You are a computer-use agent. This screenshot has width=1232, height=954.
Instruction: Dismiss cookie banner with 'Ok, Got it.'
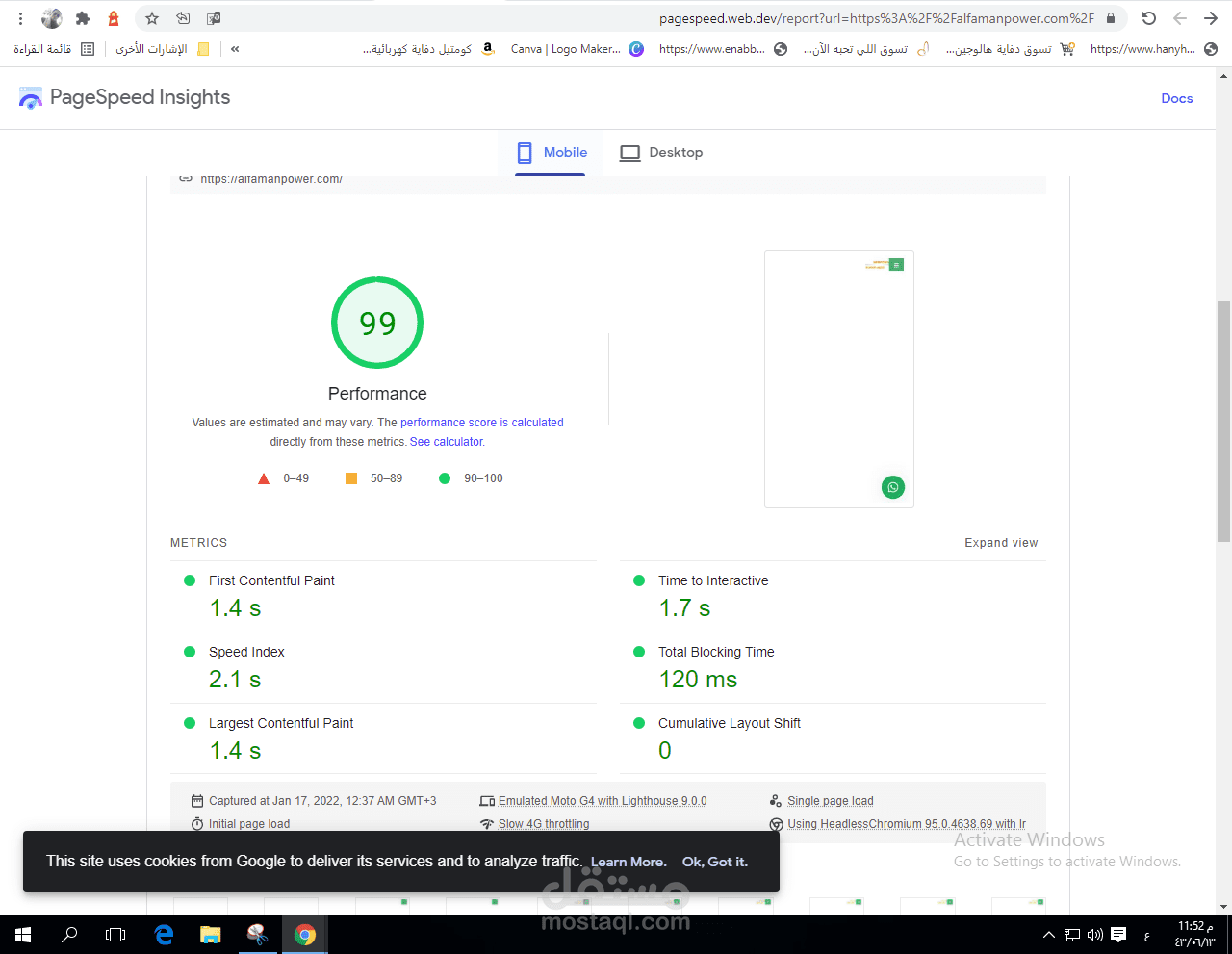pyautogui.click(x=715, y=862)
